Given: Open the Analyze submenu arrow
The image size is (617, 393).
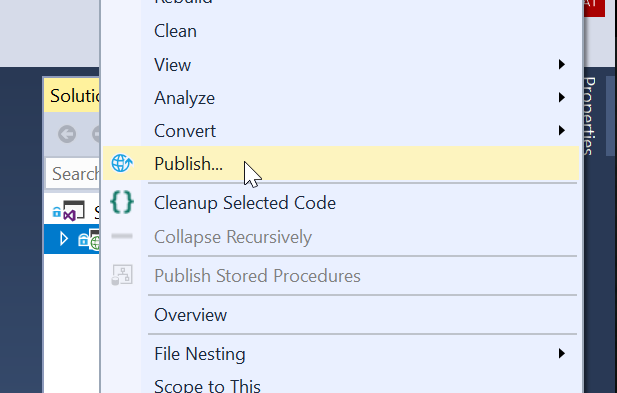Looking at the screenshot, I should 562,98.
